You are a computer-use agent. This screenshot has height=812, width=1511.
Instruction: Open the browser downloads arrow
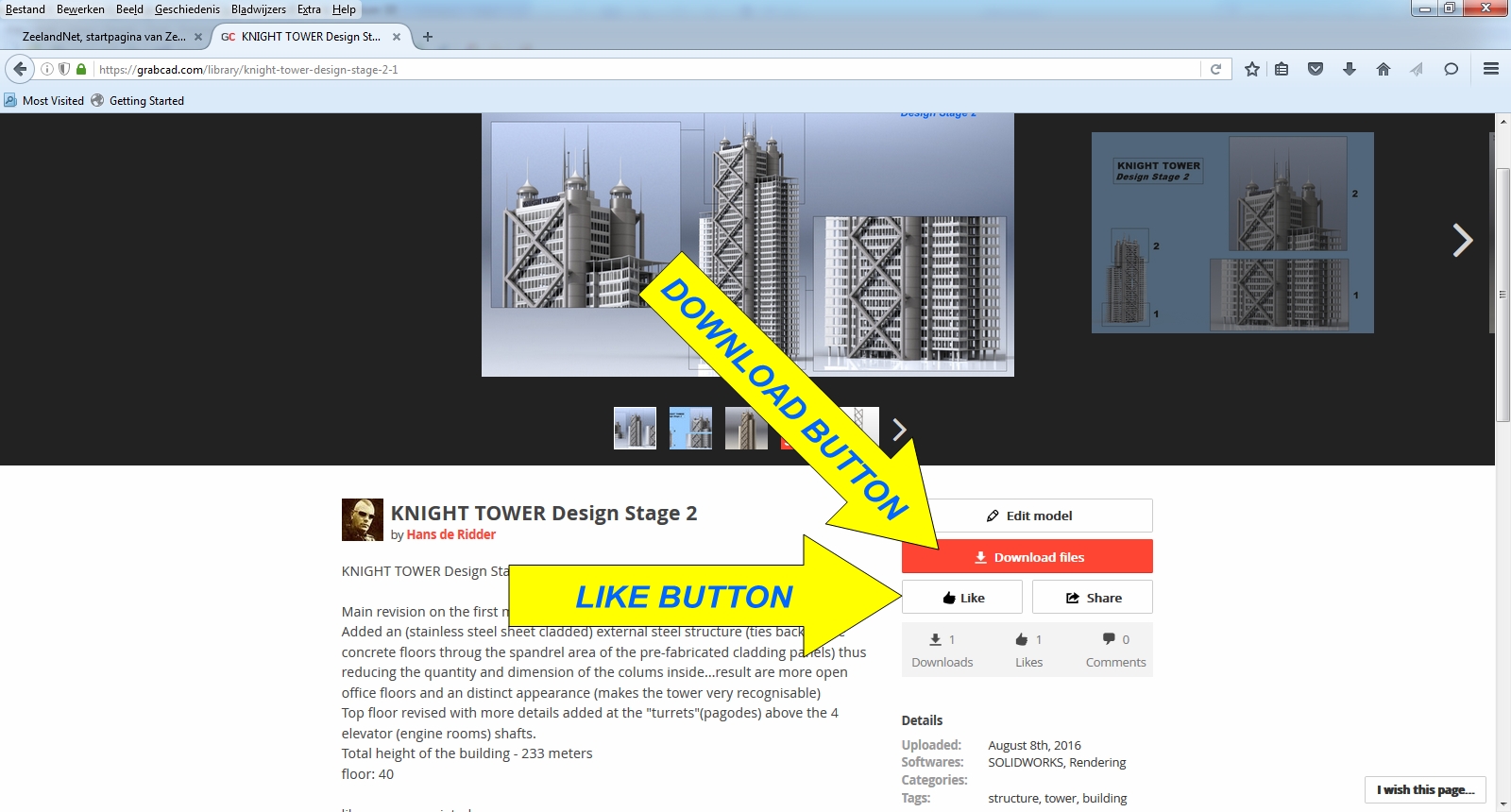[1350, 69]
